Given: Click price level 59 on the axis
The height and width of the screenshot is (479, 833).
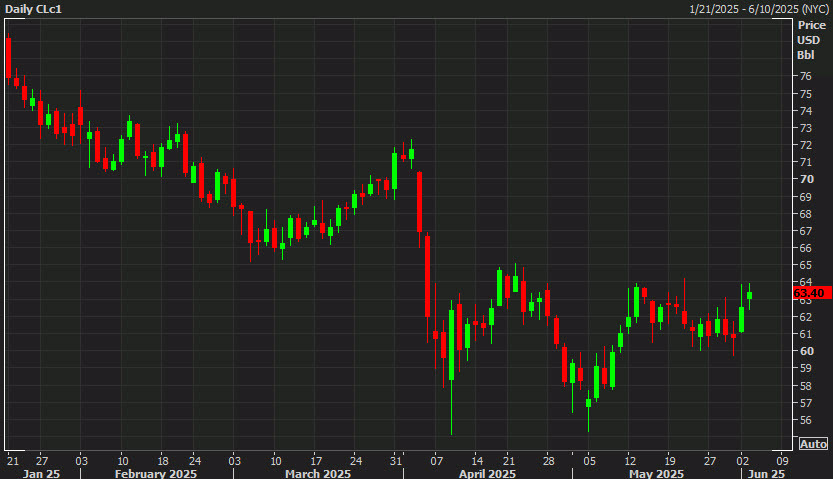Looking at the screenshot, I should tap(805, 368).
